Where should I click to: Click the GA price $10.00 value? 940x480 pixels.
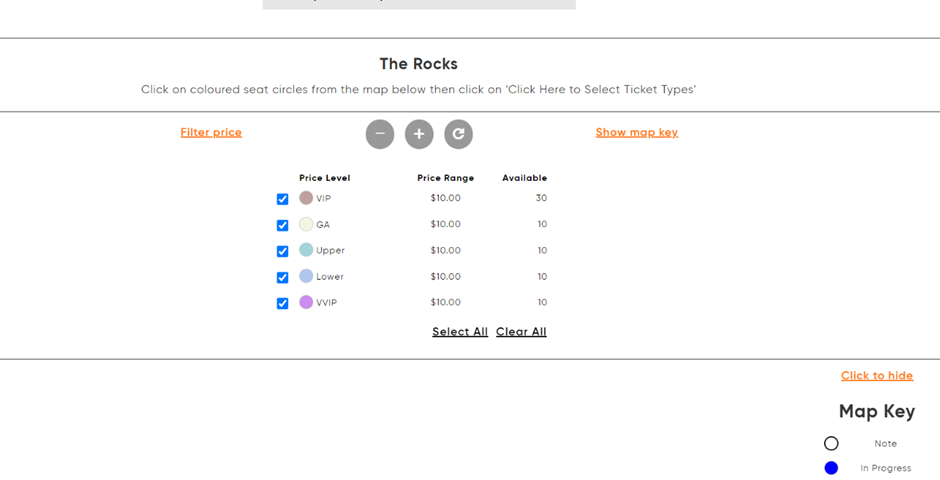[445, 224]
